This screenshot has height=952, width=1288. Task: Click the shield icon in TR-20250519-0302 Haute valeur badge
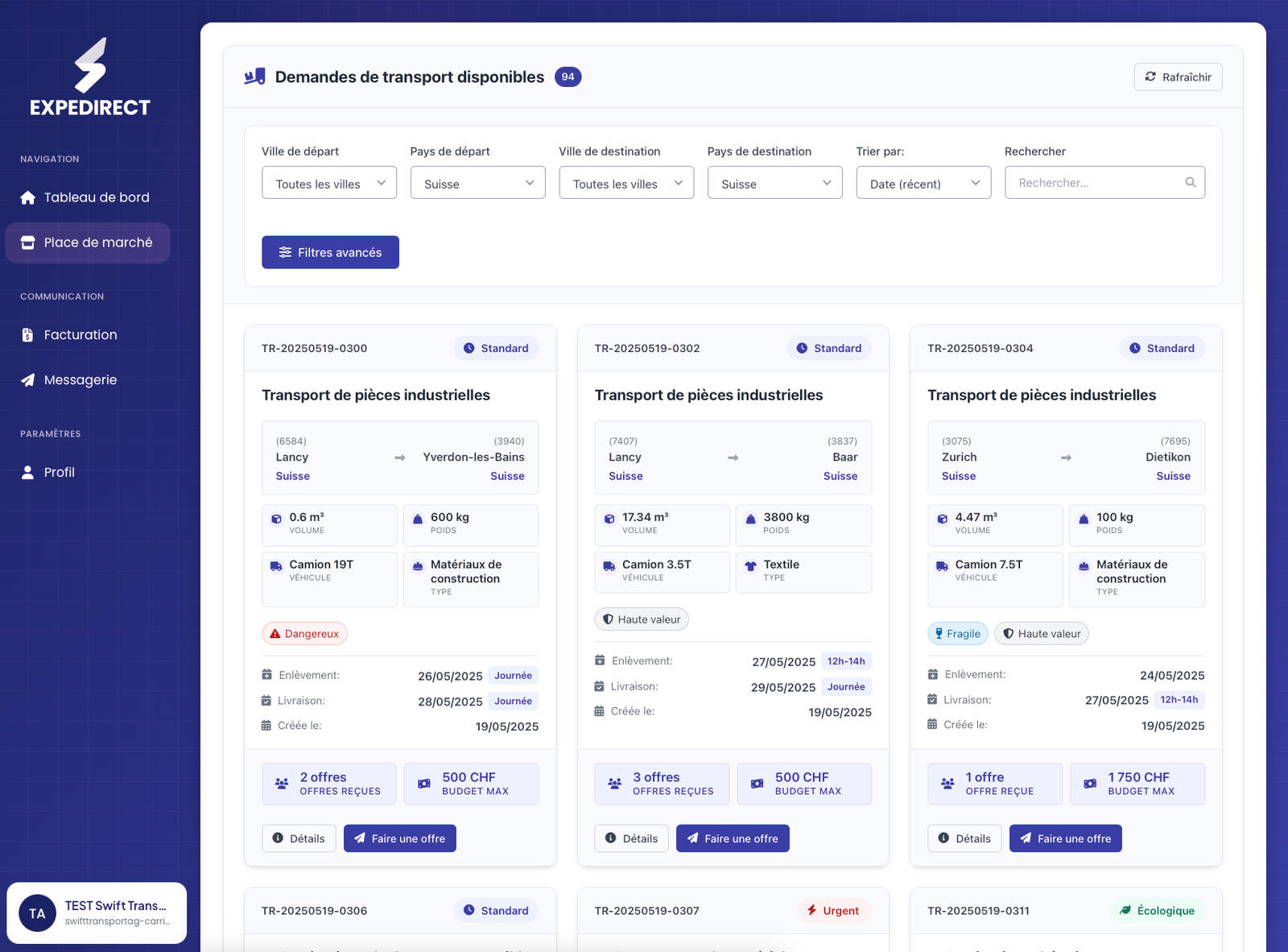pos(609,619)
